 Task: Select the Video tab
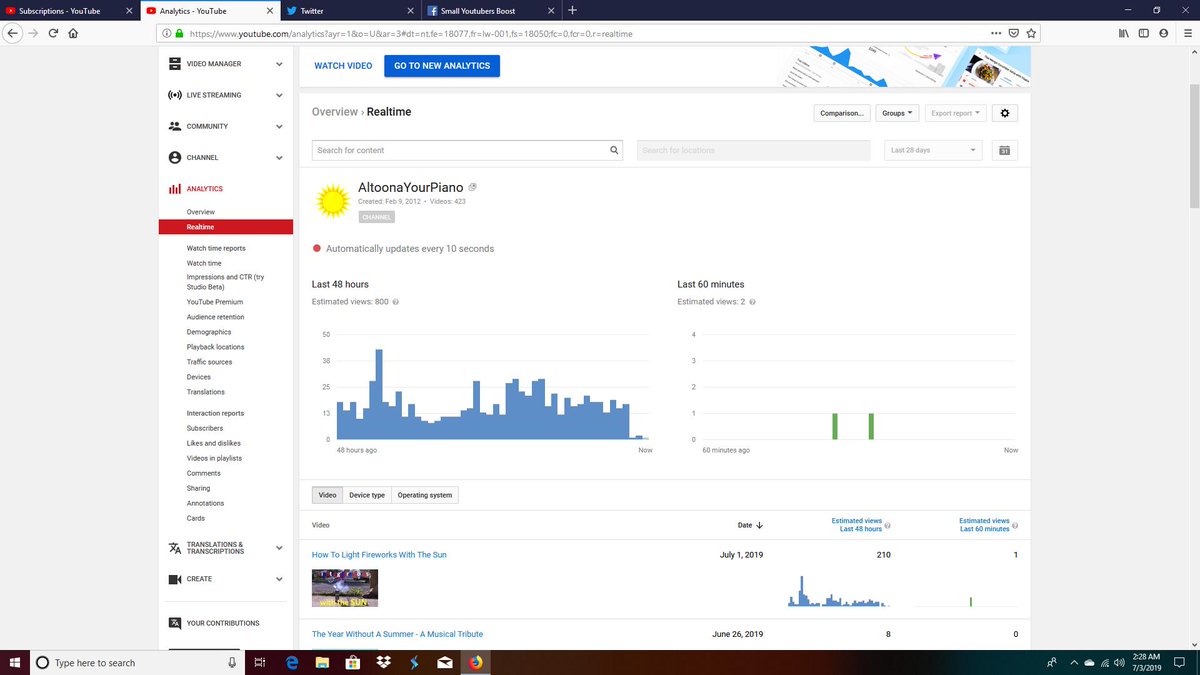coord(327,495)
